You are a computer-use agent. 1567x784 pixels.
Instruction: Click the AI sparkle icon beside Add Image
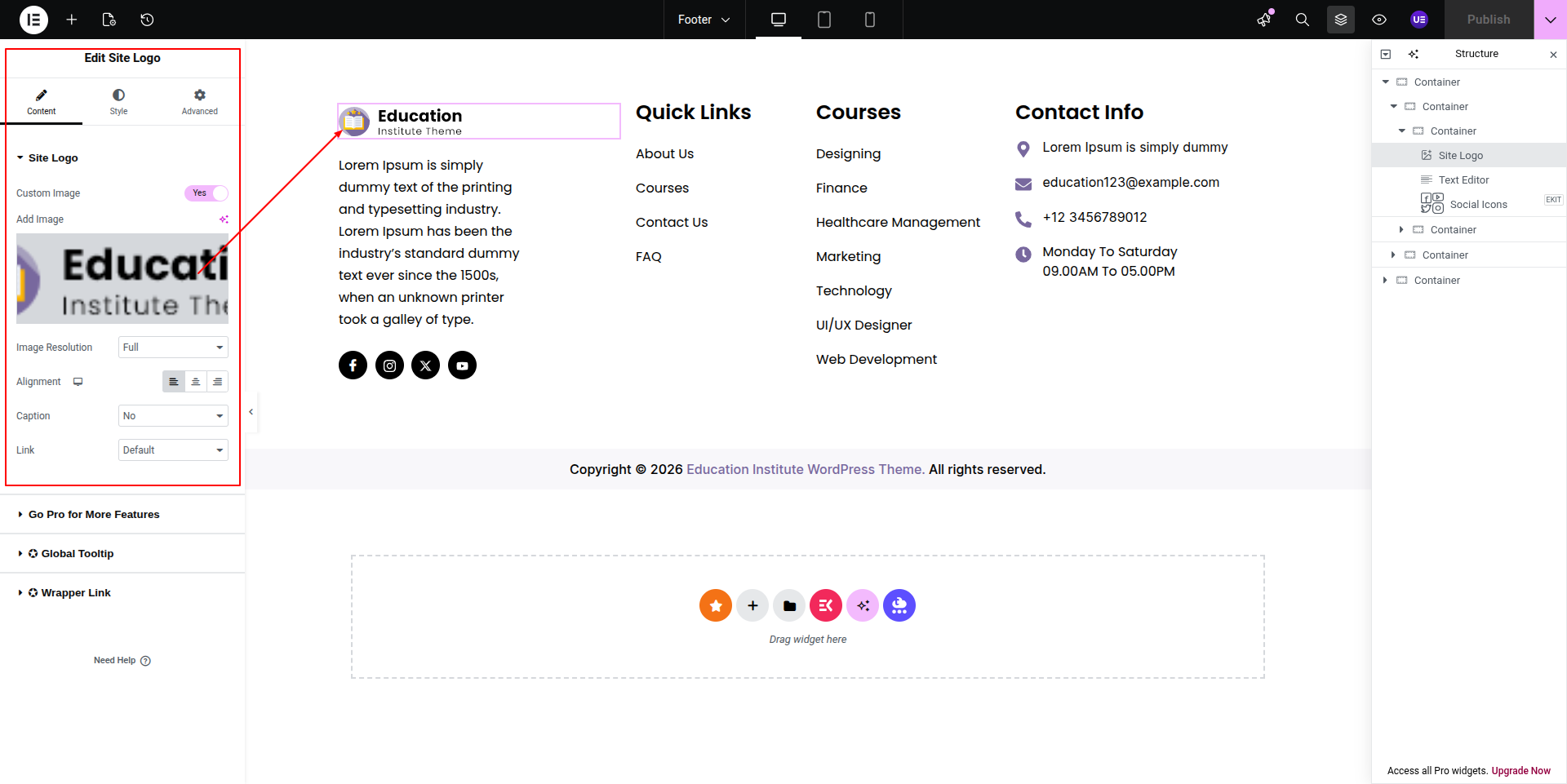(223, 219)
